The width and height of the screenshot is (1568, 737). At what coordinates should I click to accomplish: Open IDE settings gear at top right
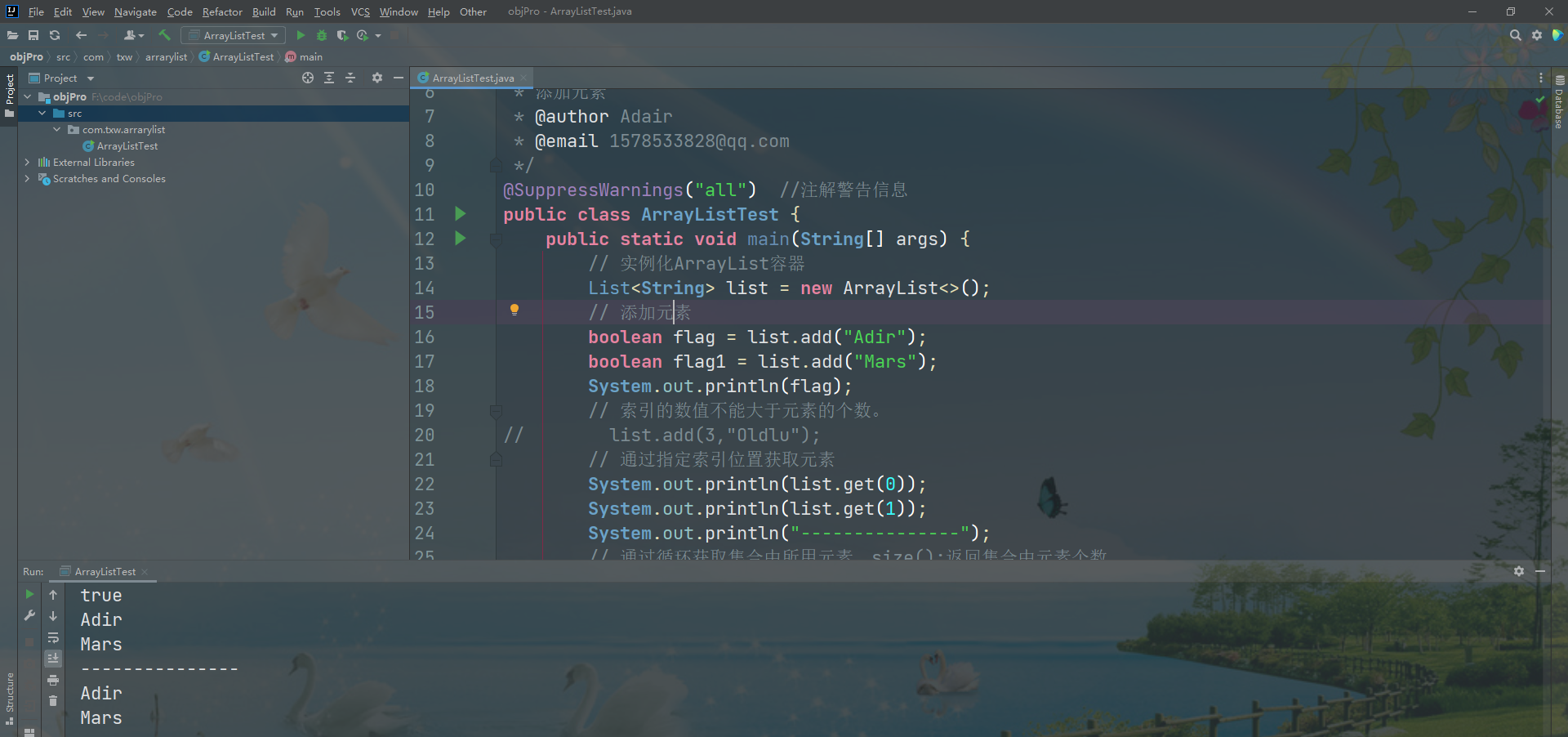1537,35
